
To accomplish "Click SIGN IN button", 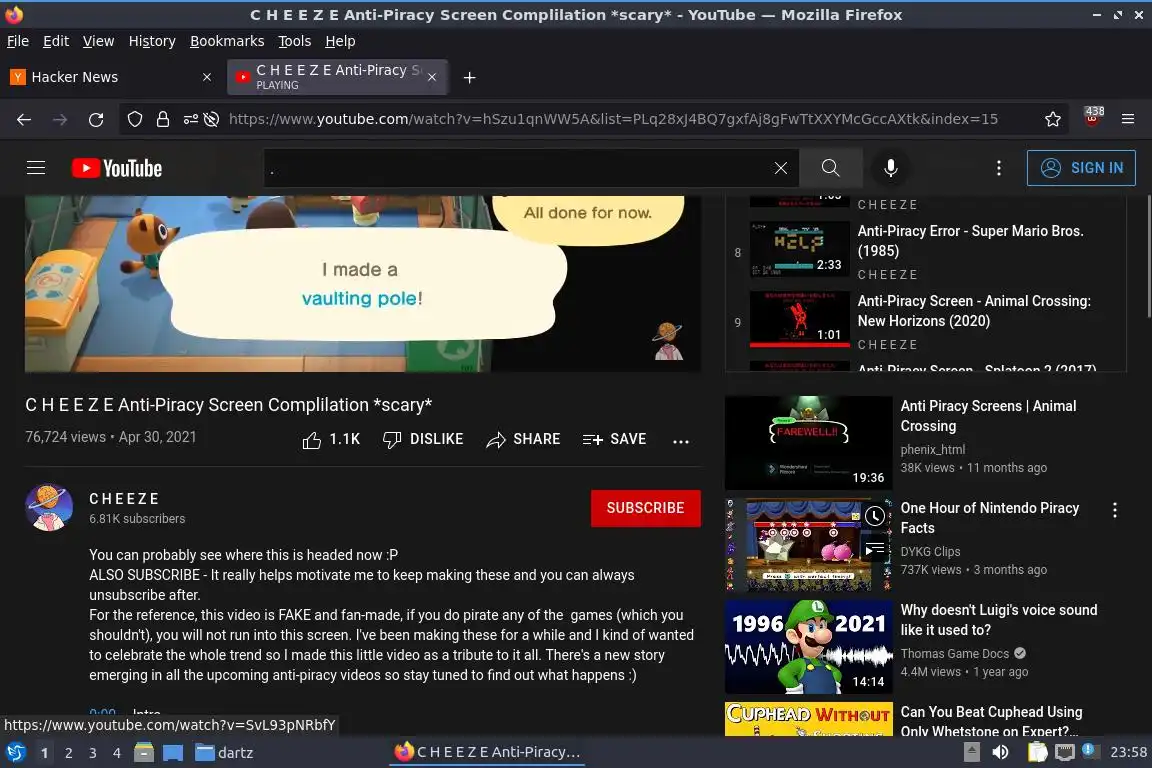I will click(x=1081, y=168).
